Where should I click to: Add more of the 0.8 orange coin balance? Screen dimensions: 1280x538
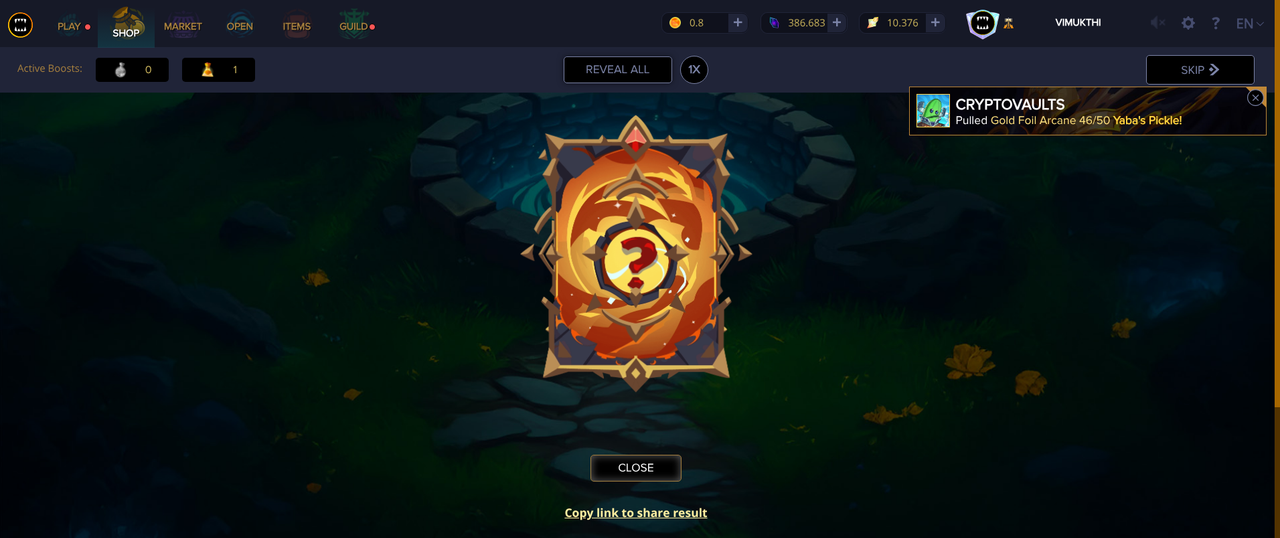tap(738, 23)
